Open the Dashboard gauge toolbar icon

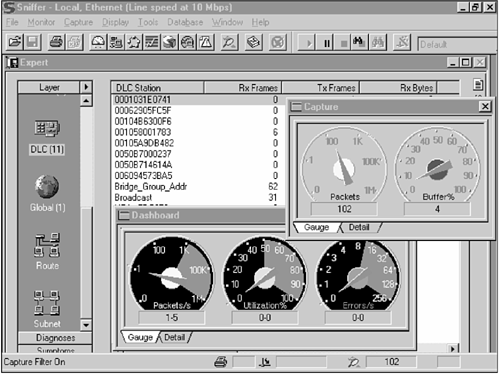pyautogui.click(x=98, y=42)
